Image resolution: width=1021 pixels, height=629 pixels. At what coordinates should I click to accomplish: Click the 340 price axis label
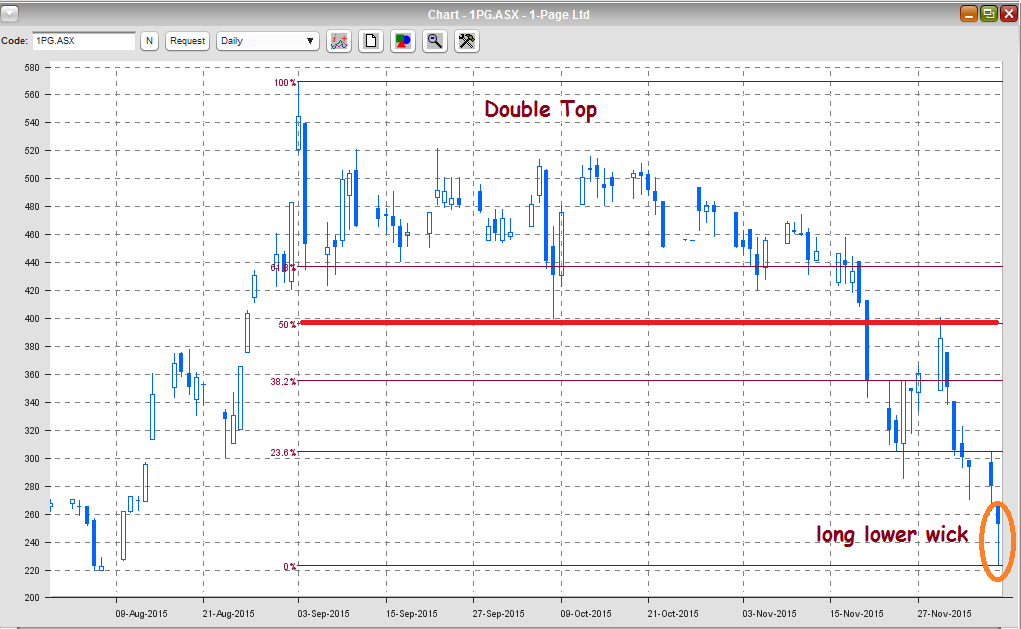click(x=32, y=403)
